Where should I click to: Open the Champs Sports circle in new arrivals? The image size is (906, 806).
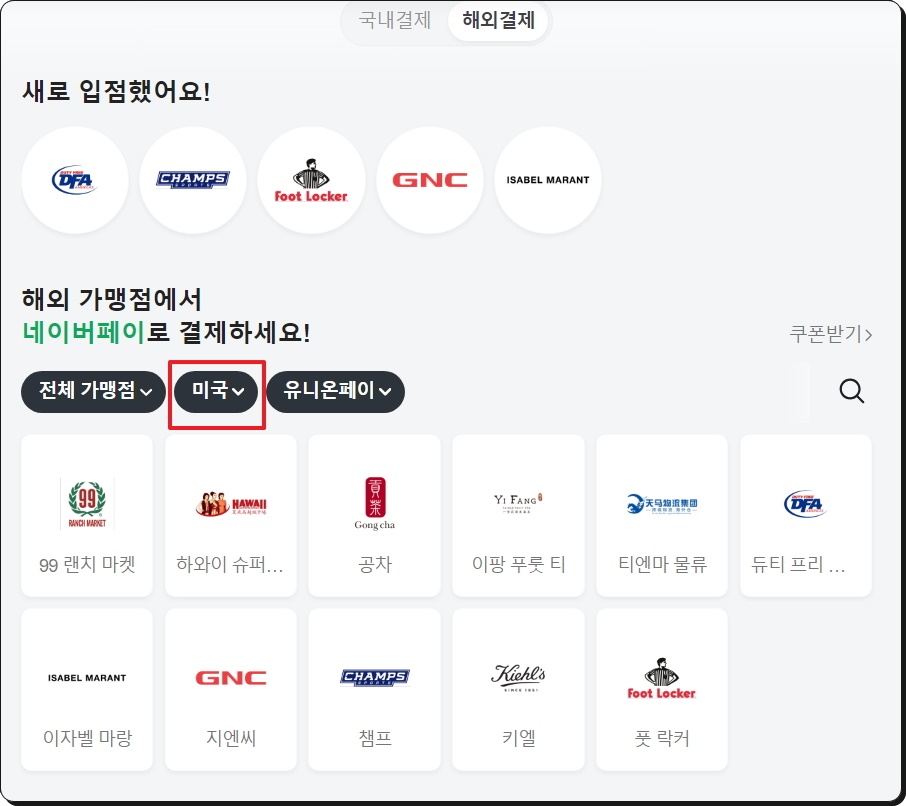[193, 180]
